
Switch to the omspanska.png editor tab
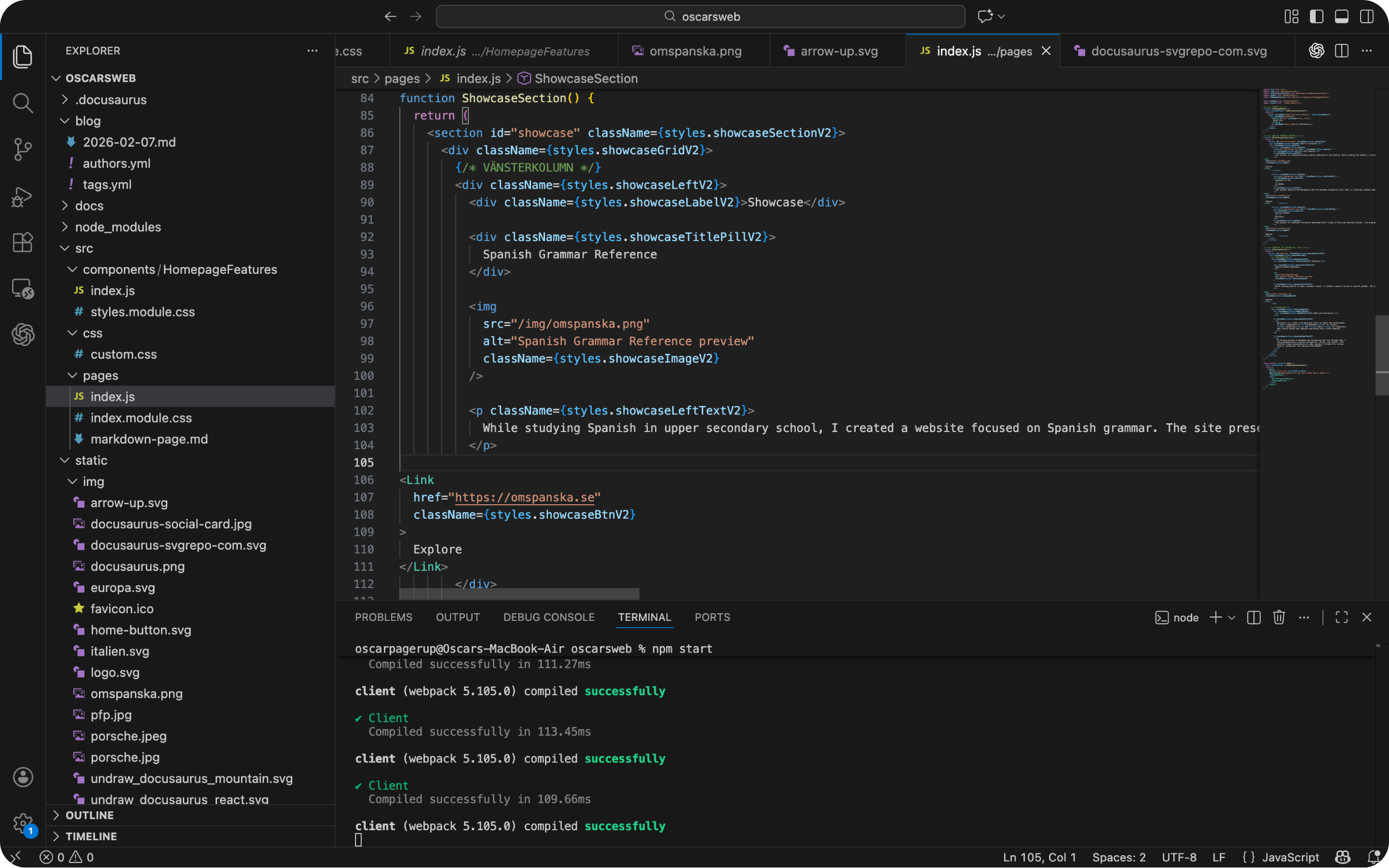[695, 51]
